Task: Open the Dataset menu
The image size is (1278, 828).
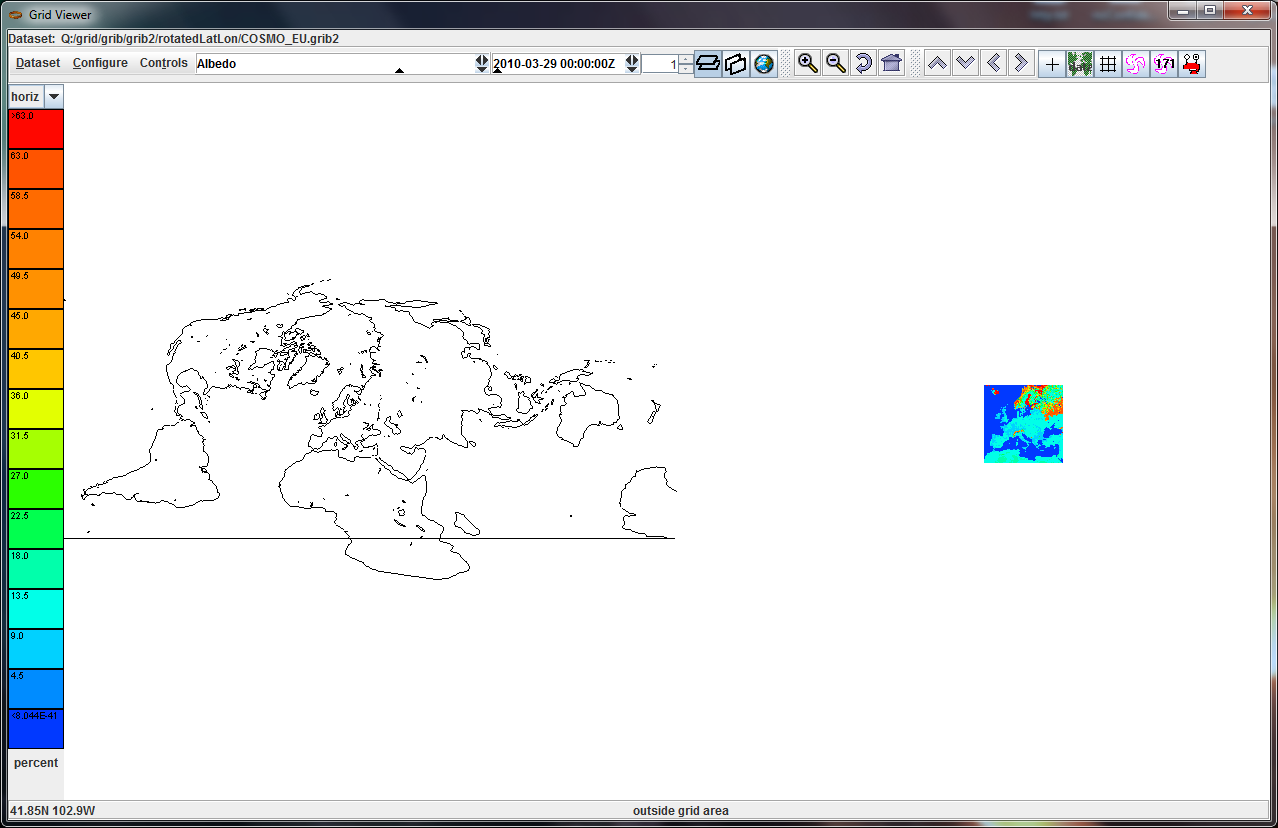Action: 38,63
